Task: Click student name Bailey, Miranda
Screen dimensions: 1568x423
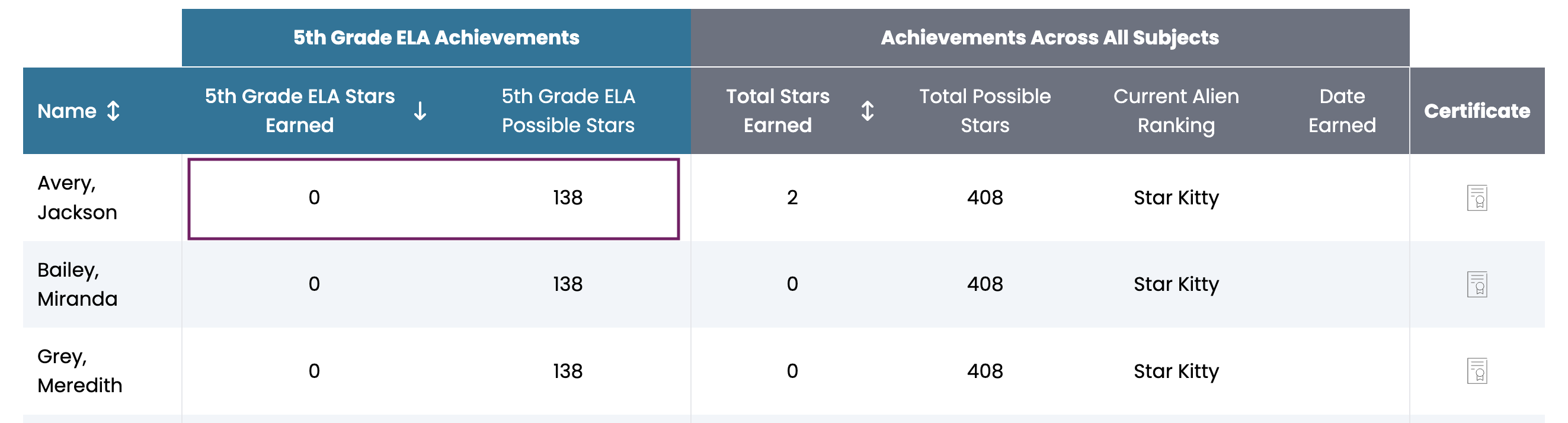Action: [77, 284]
